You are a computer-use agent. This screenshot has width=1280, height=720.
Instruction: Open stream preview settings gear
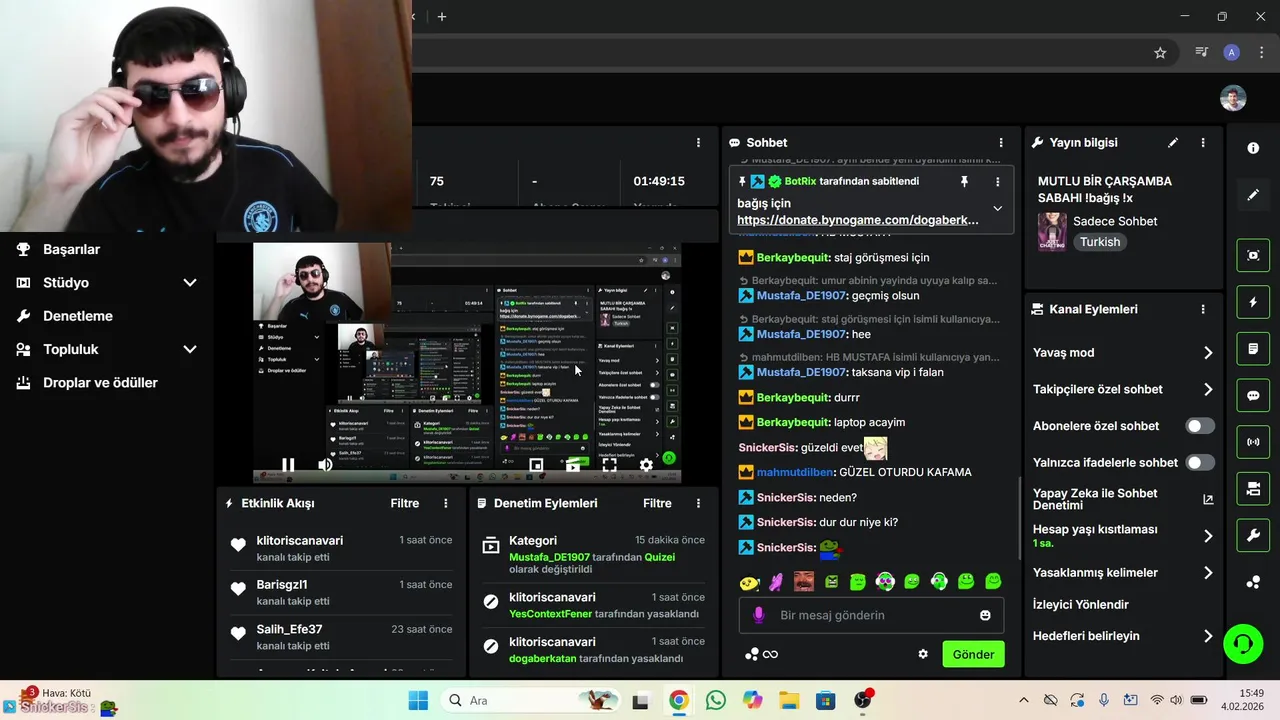pyautogui.click(x=646, y=465)
